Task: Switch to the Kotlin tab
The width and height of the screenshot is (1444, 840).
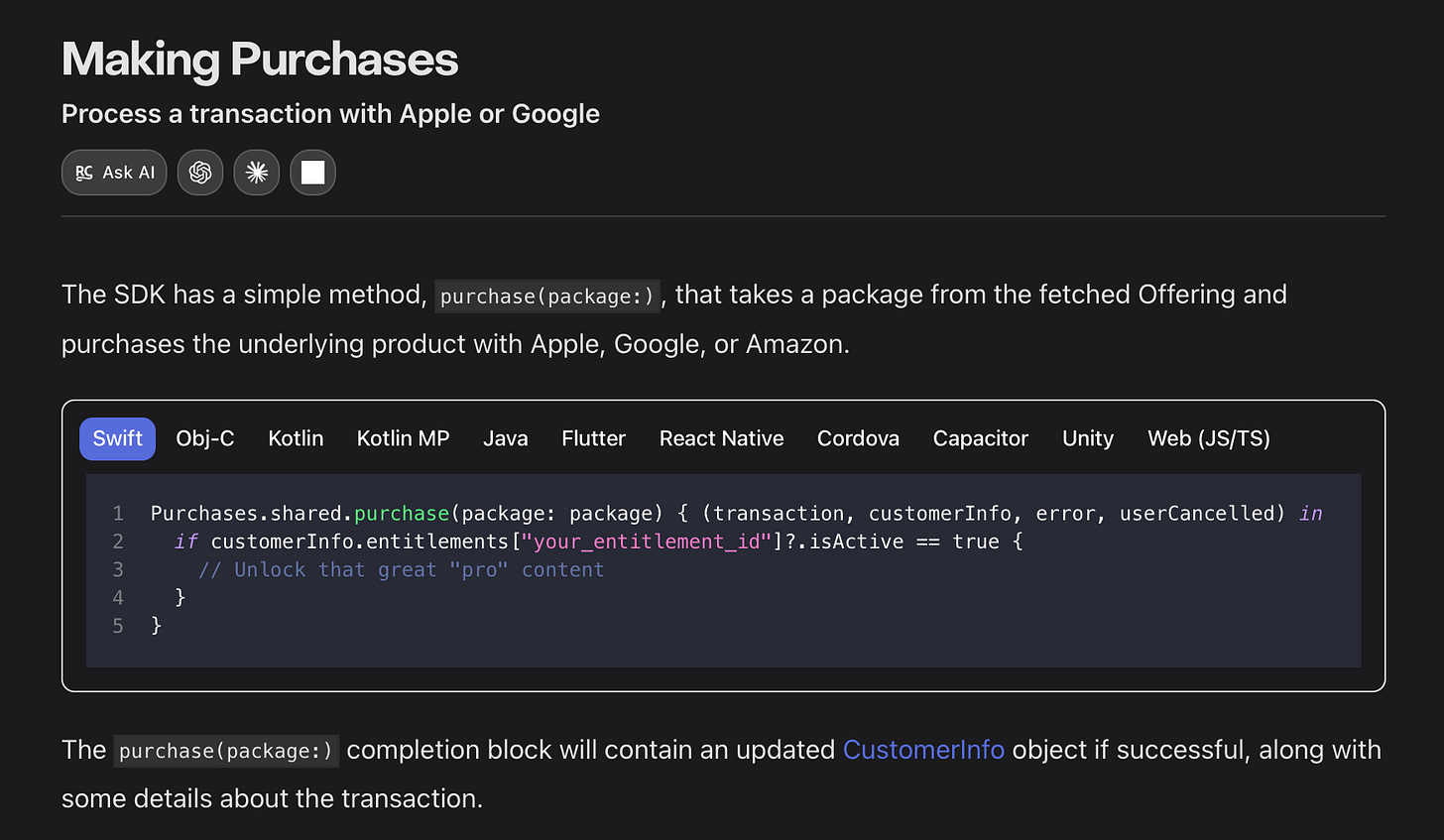Action: click(x=296, y=438)
